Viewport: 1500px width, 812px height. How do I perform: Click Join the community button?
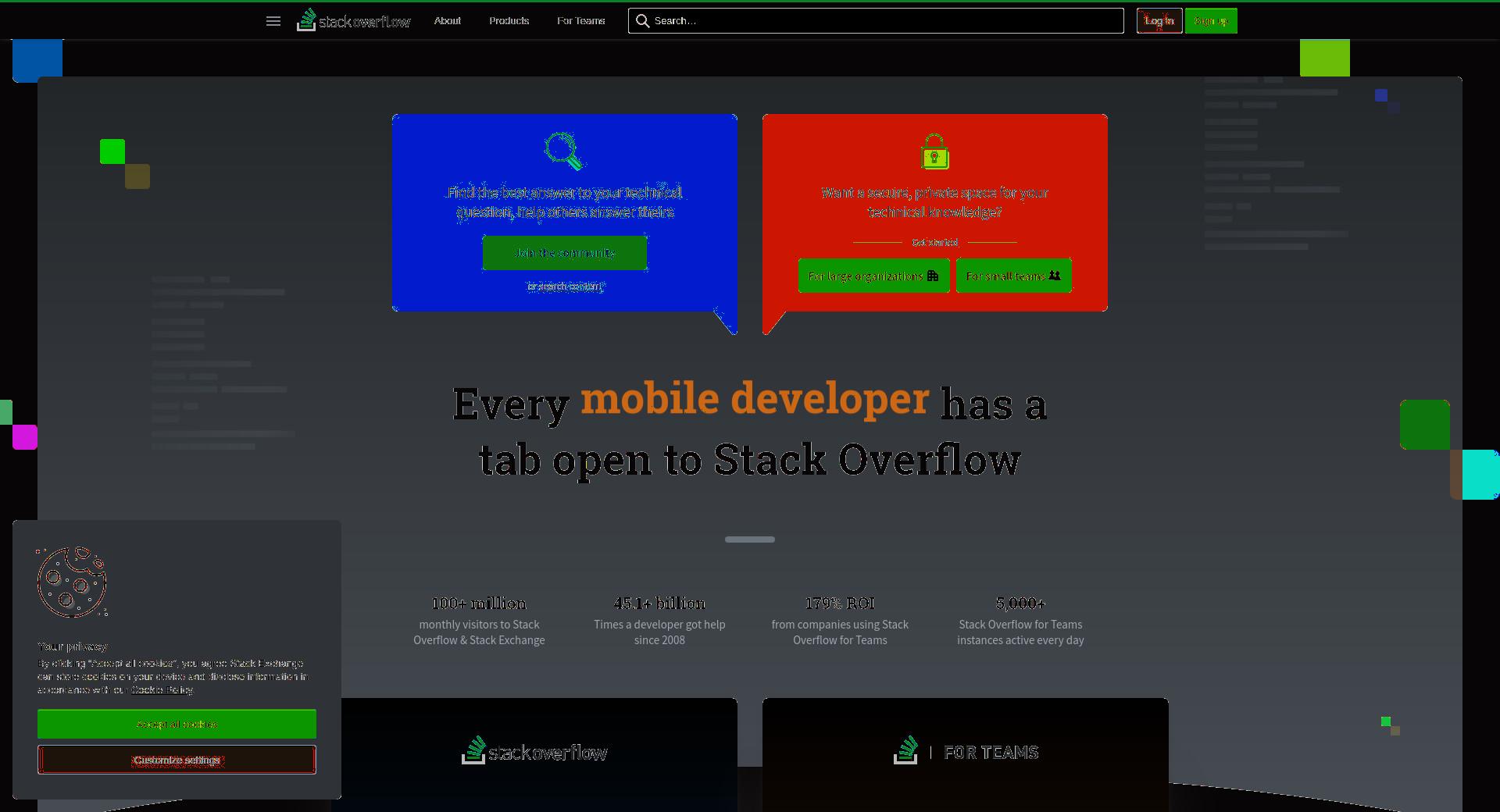(565, 253)
